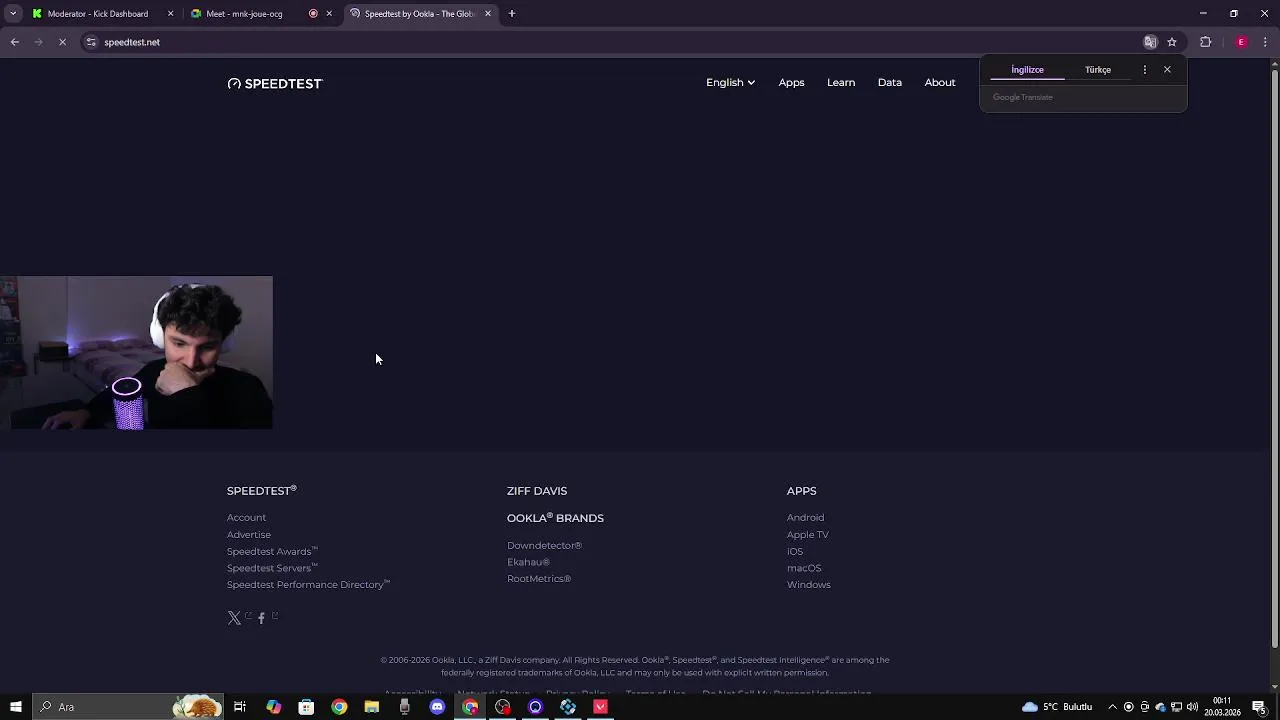Open the Chrome extensions puzzle icon
This screenshot has width=1280, height=720.
click(x=1205, y=42)
